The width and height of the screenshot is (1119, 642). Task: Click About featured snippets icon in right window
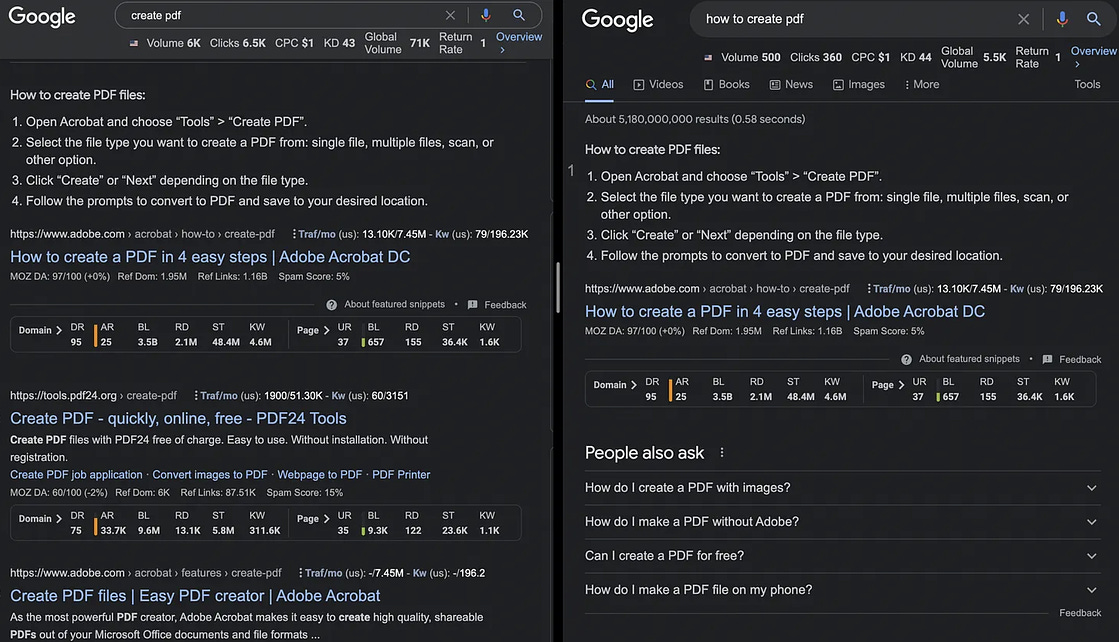(906, 360)
